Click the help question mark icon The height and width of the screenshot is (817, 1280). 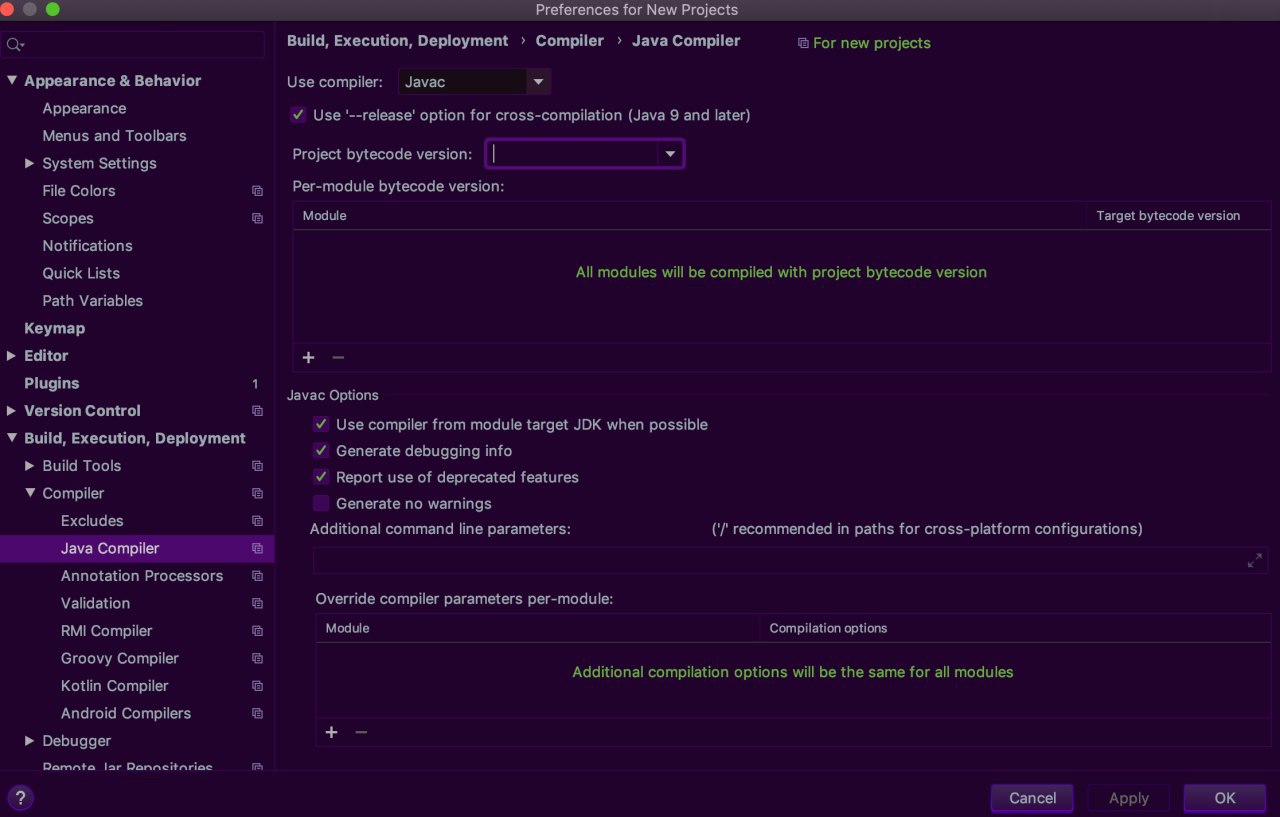(x=20, y=797)
